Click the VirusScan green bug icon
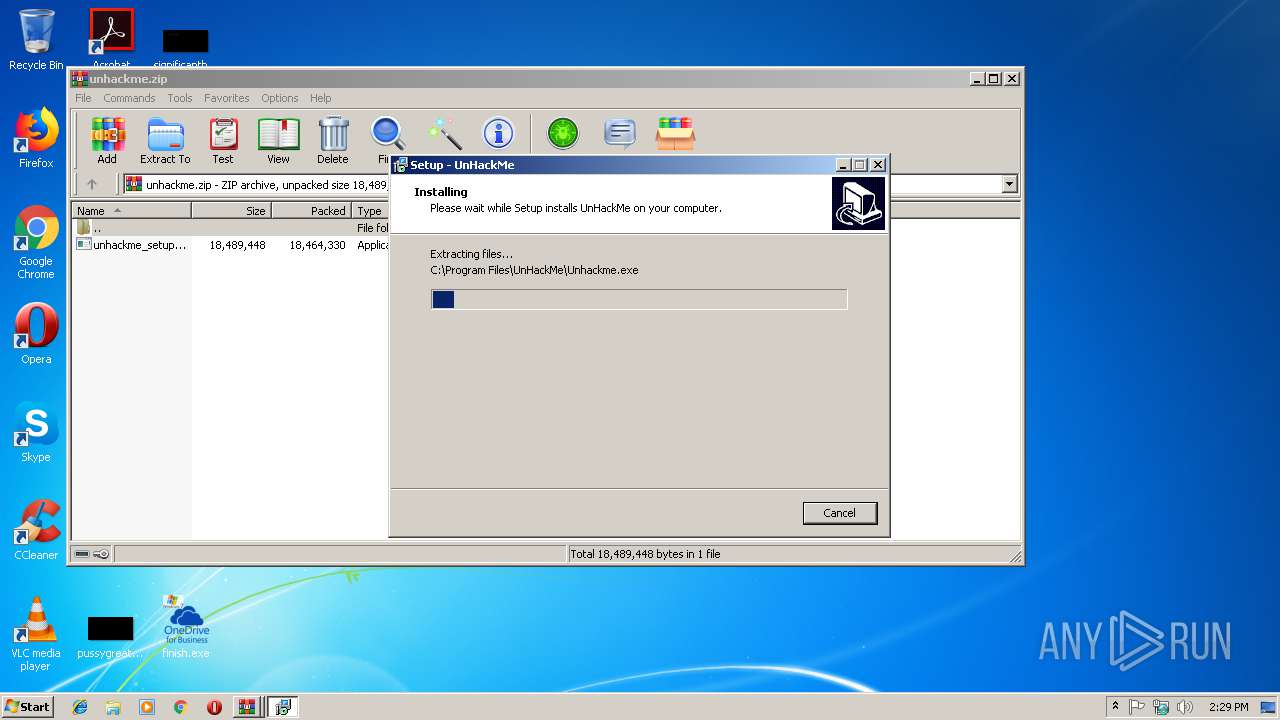 click(x=563, y=133)
